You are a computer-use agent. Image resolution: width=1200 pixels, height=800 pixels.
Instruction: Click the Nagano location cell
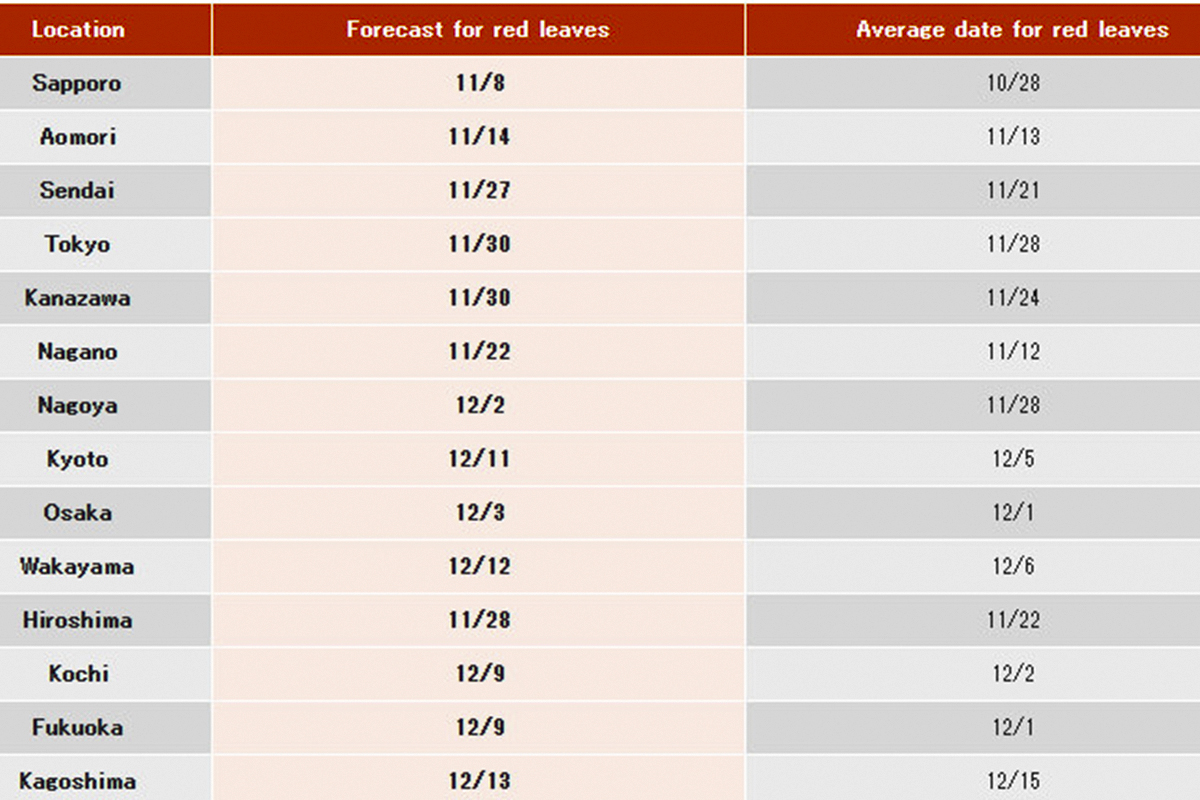pos(78,352)
